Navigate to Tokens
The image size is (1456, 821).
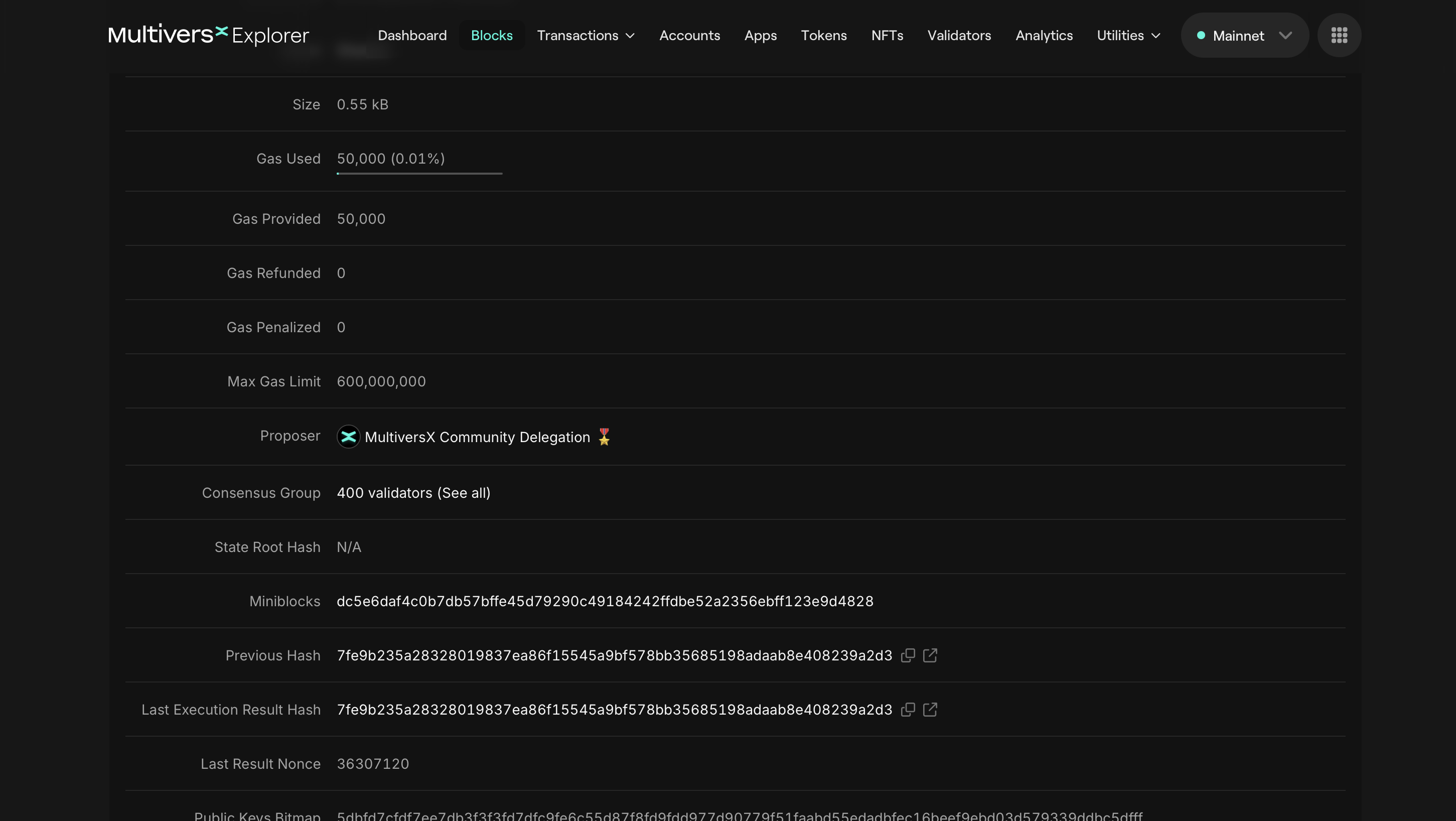coord(823,35)
